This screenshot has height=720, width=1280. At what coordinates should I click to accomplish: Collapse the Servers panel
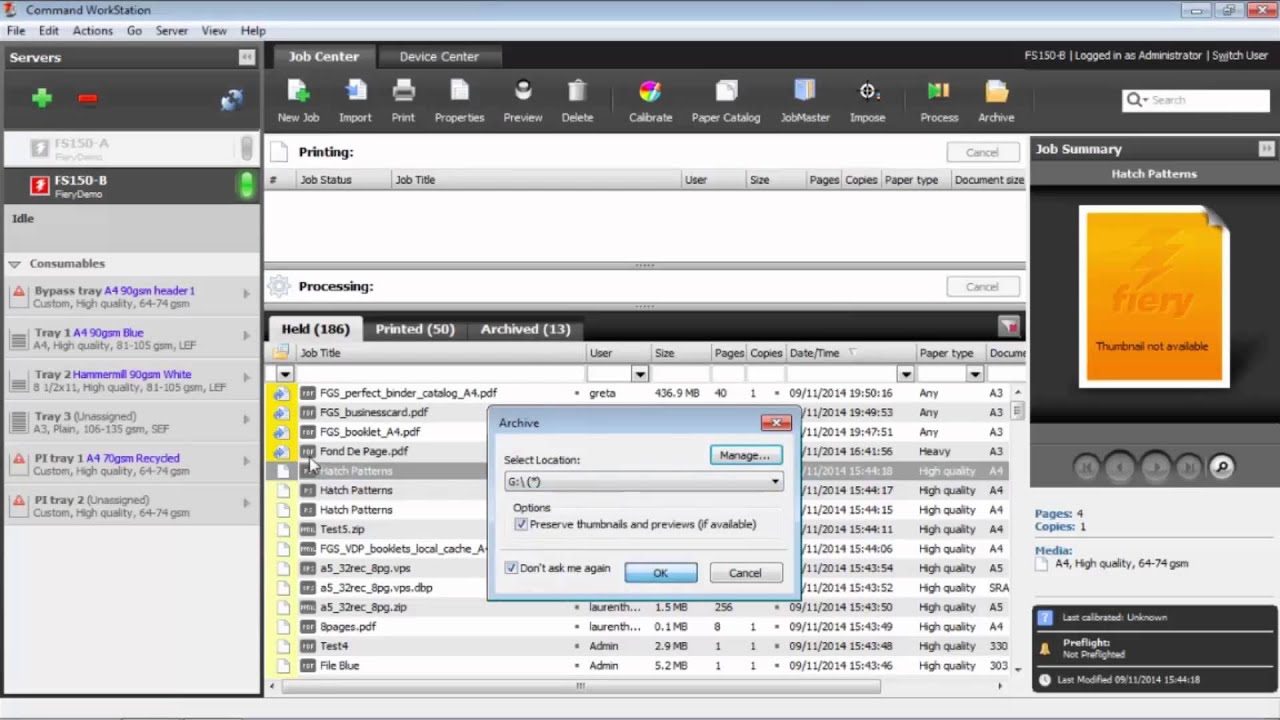246,57
